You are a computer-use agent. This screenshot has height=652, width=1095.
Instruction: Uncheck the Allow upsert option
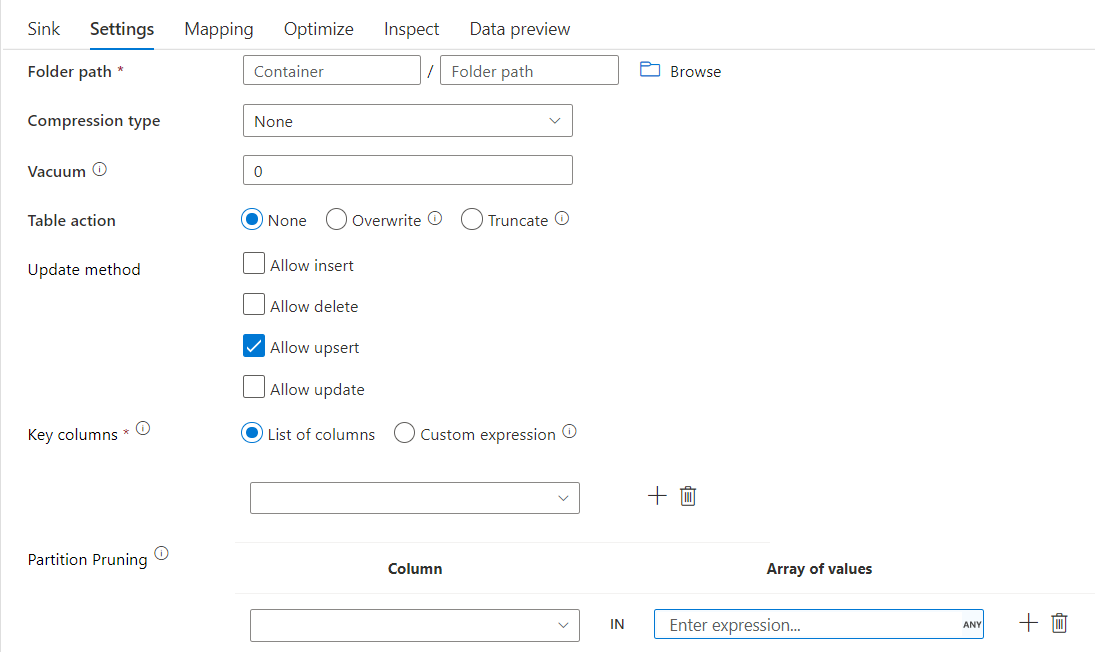tap(254, 347)
